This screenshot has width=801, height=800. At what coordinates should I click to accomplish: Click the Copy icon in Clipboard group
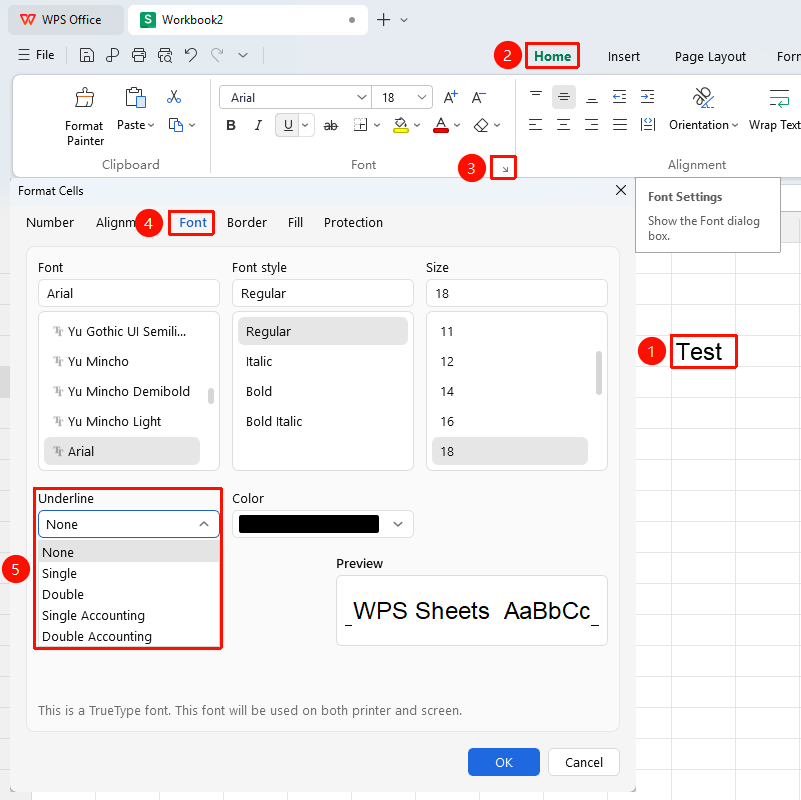[x=176, y=125]
